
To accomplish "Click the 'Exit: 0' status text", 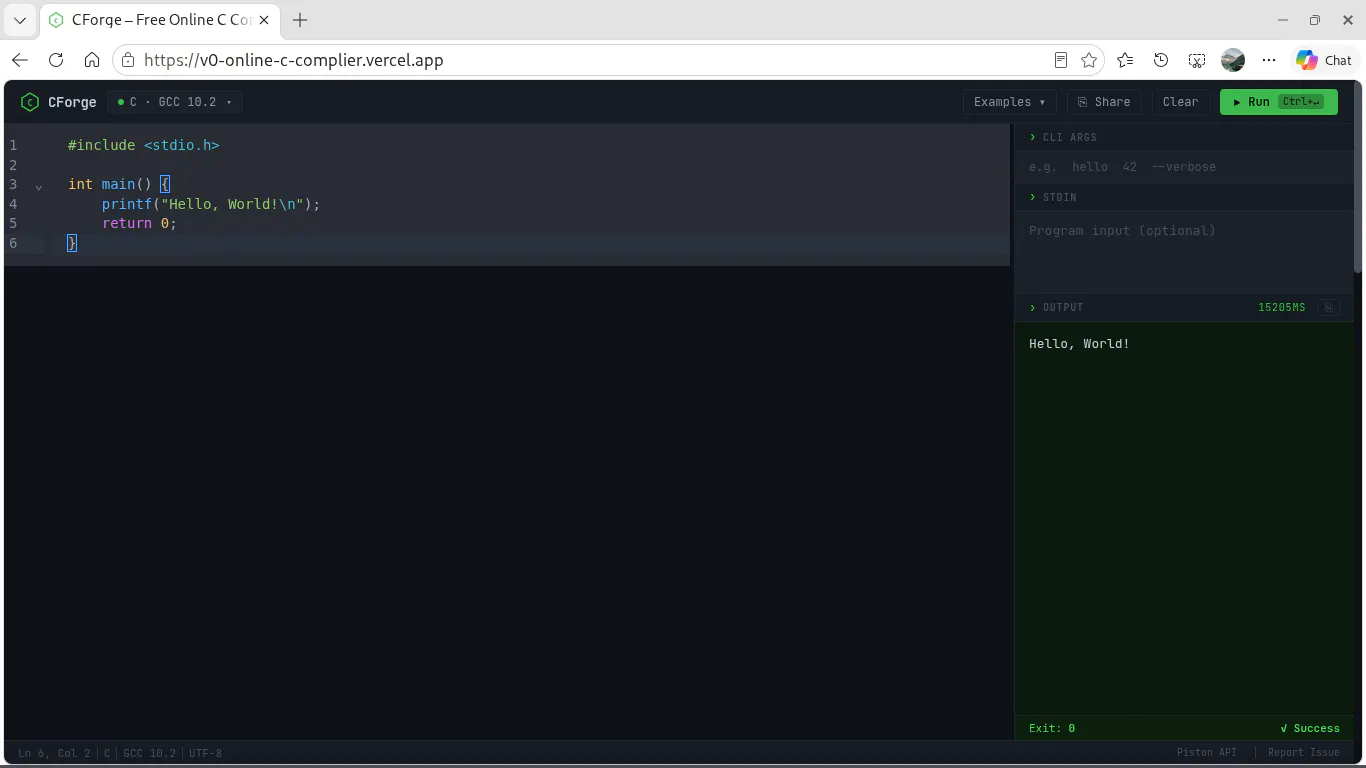I will [1052, 728].
